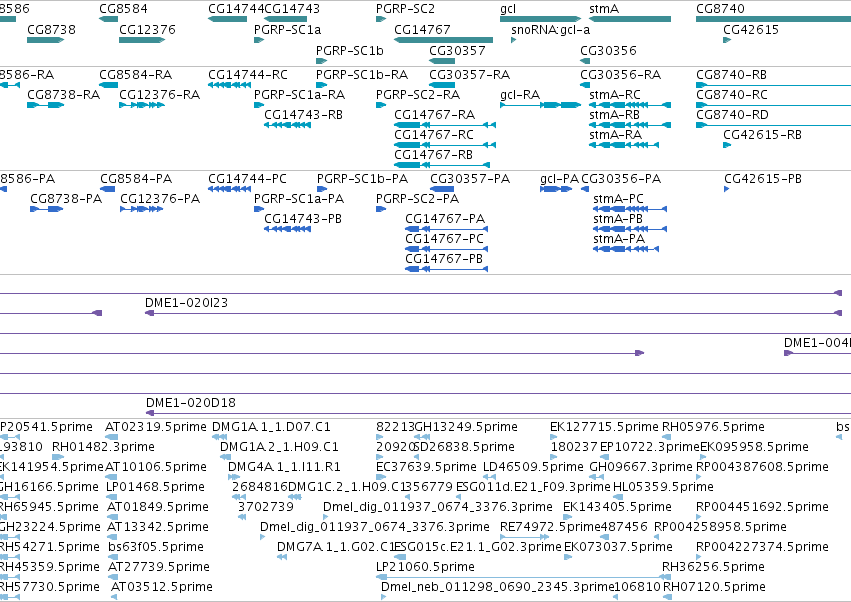
Task: Click the DME1-020I23 BAC clone label
Action: point(187,303)
